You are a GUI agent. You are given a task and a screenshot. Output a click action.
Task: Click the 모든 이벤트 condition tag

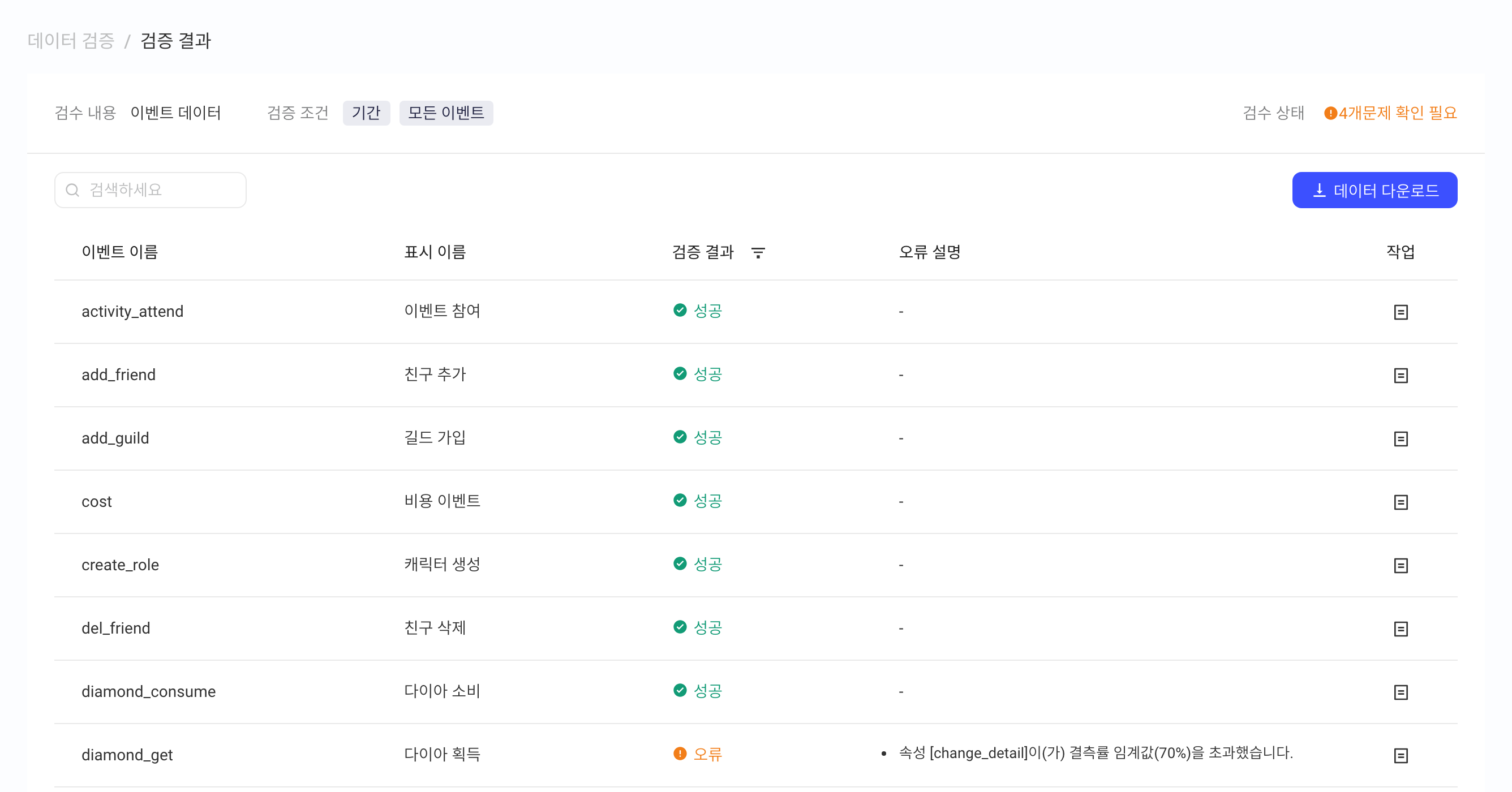[x=446, y=113]
